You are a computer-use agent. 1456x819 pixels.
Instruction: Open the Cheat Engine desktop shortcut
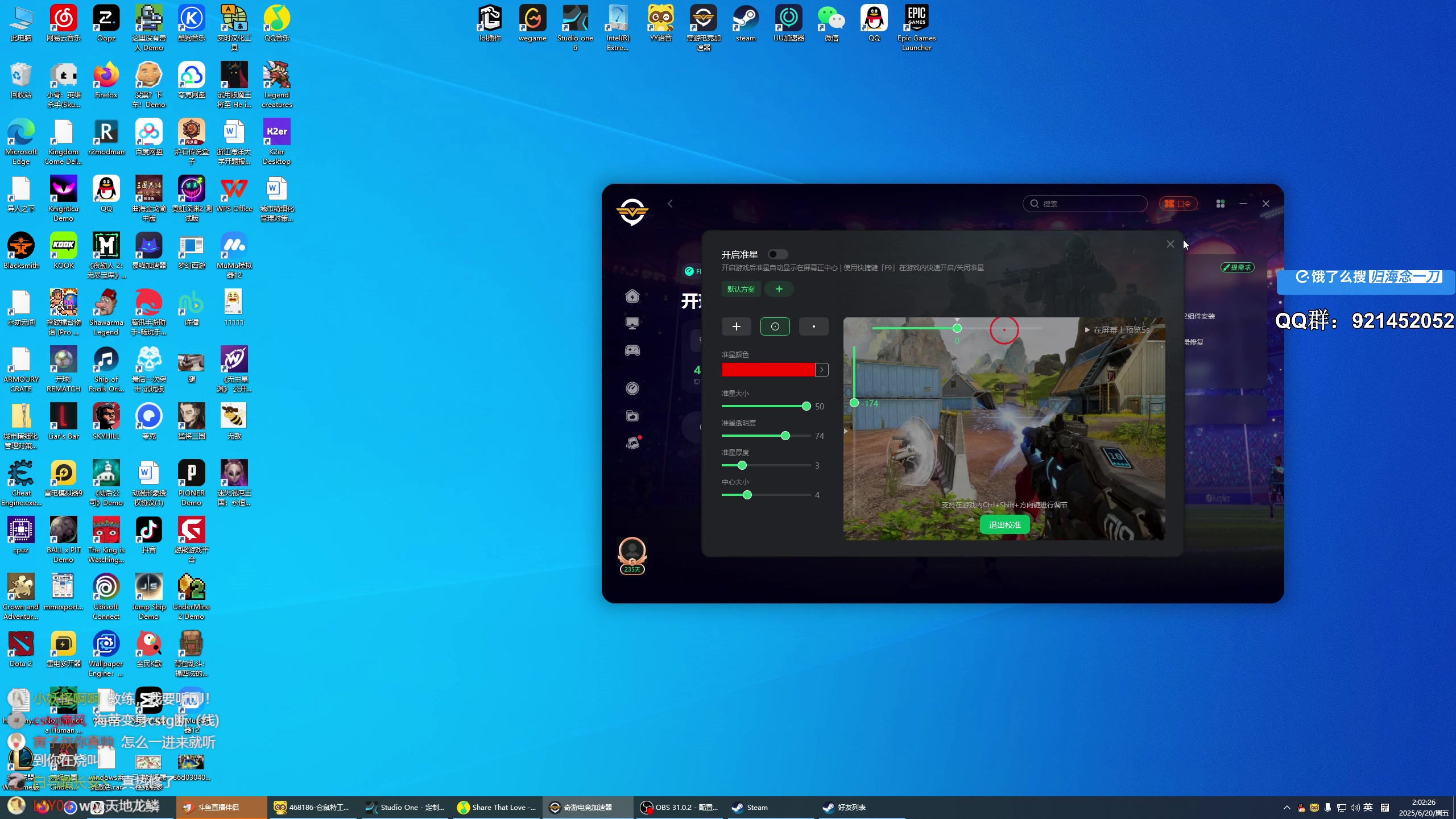coord(21,483)
